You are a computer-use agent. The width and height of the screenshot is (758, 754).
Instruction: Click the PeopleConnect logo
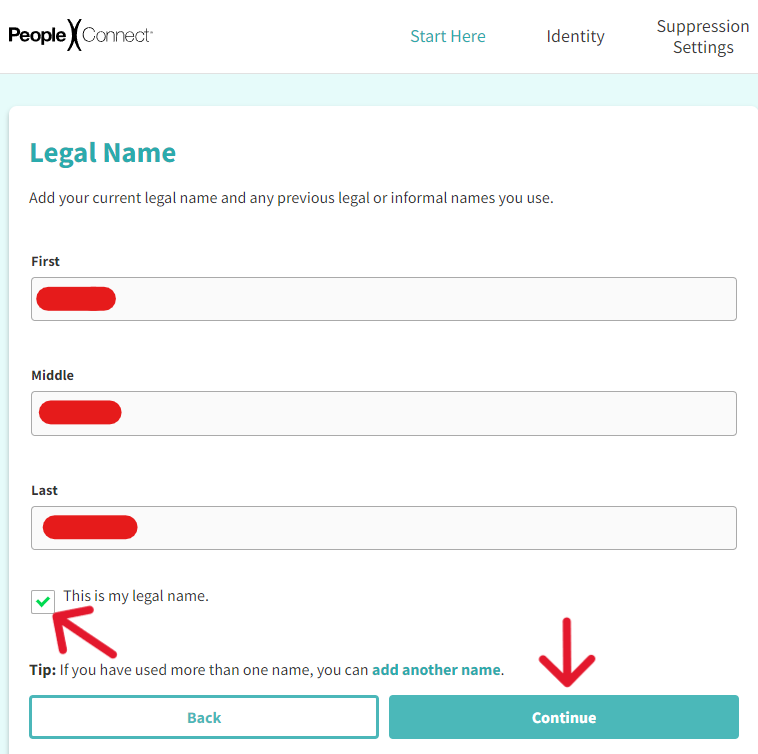[x=81, y=35]
